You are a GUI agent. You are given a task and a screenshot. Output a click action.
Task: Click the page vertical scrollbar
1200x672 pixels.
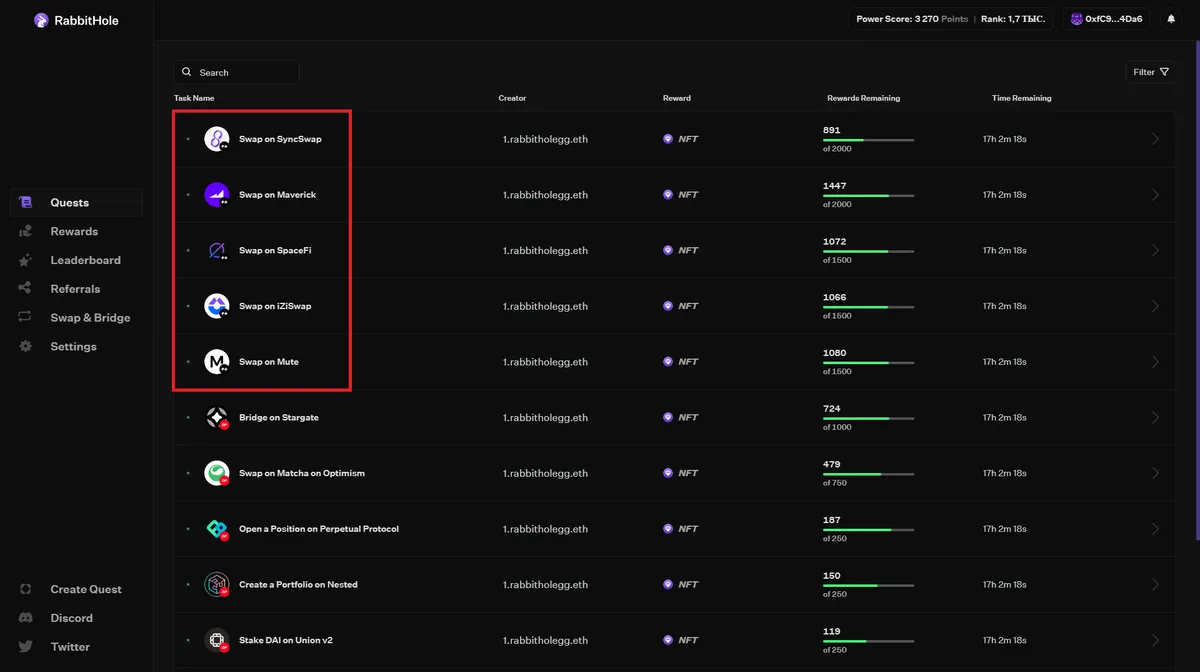point(1196,290)
